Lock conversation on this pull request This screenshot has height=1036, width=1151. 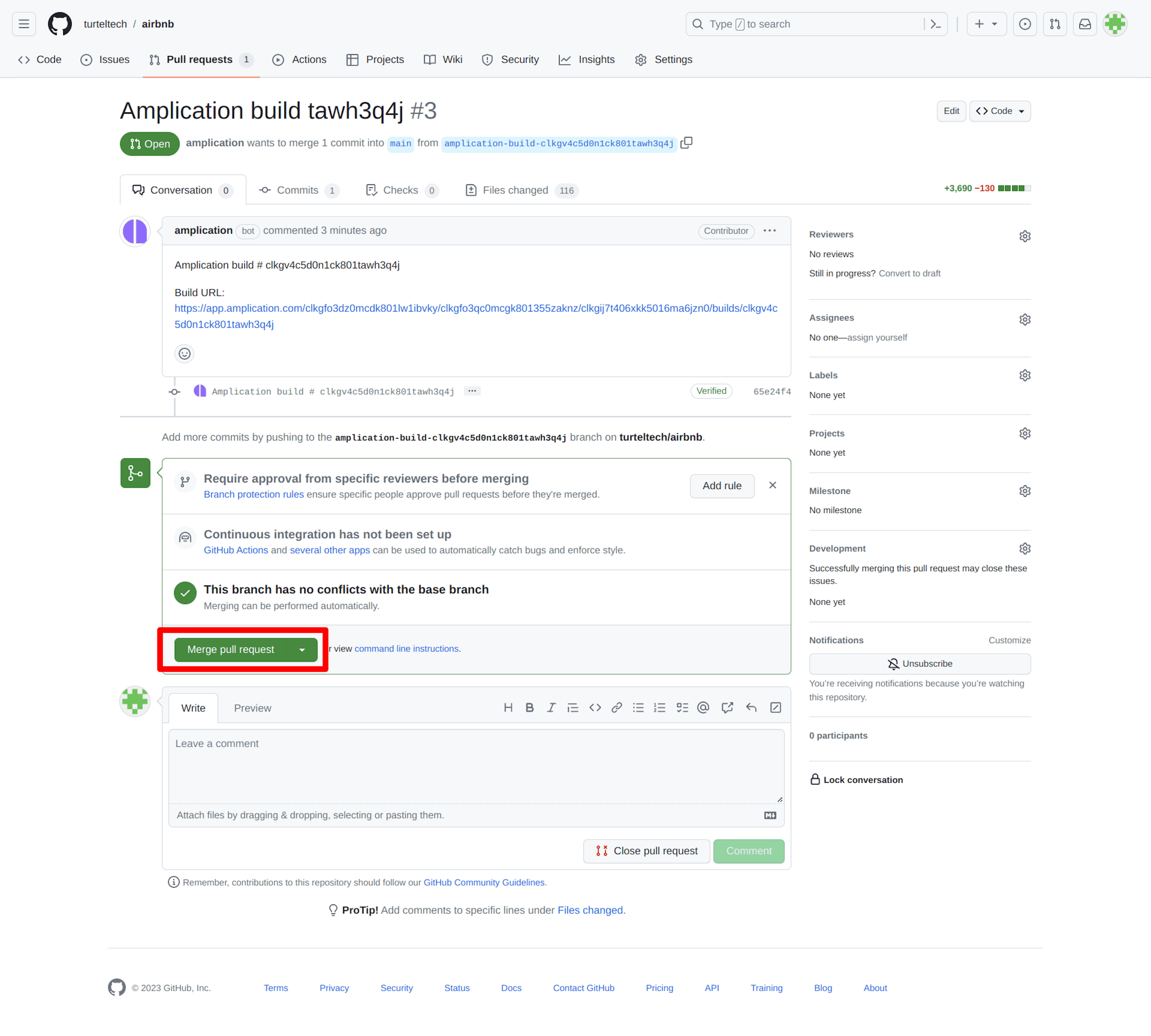pos(857,780)
